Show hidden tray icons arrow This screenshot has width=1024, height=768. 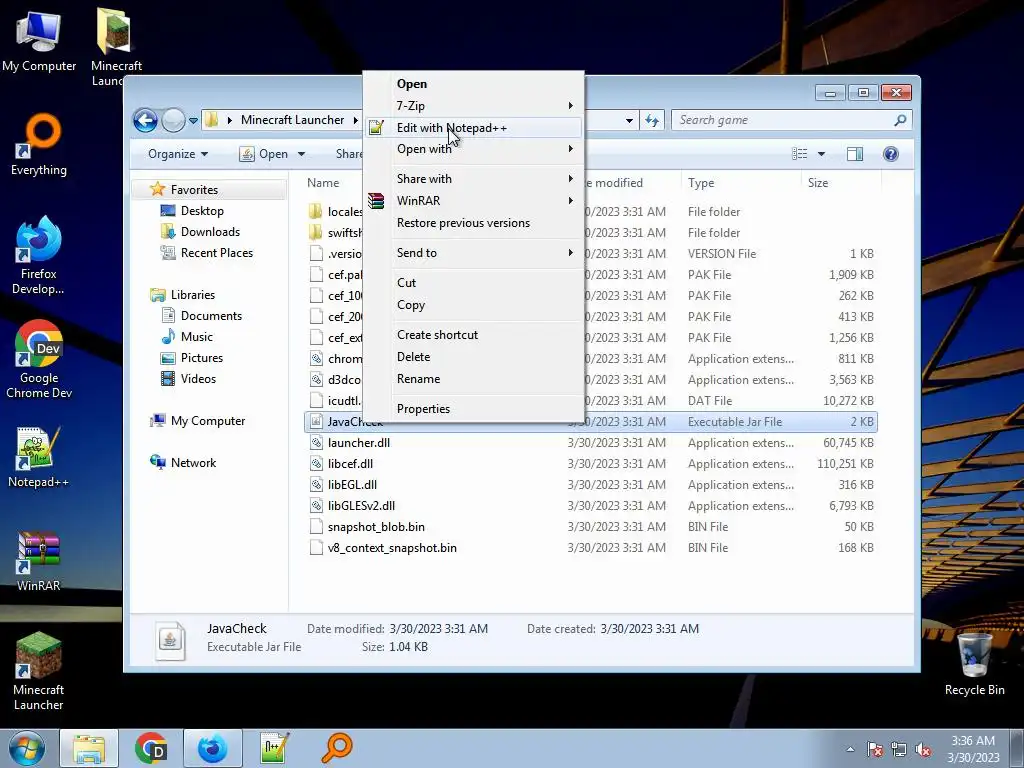point(850,750)
